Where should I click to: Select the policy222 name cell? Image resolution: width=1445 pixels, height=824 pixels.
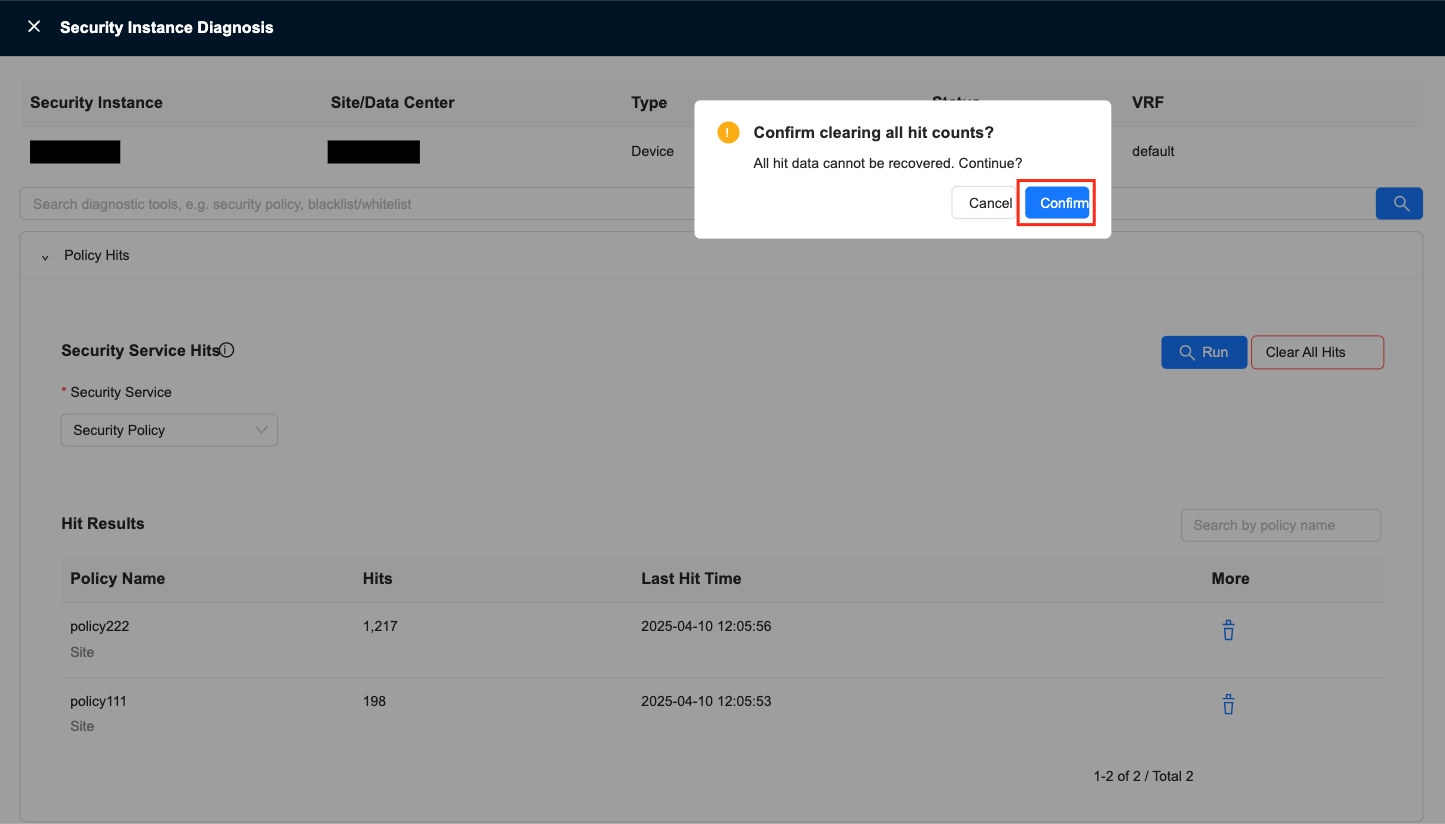point(100,627)
